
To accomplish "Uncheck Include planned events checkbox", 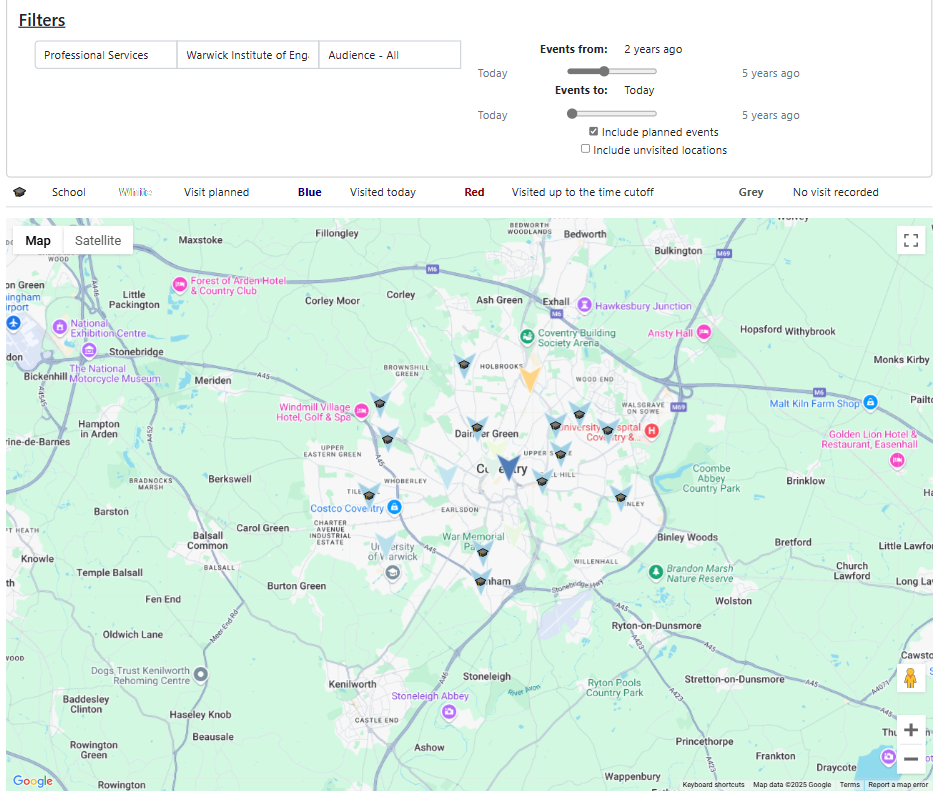I will pos(594,132).
